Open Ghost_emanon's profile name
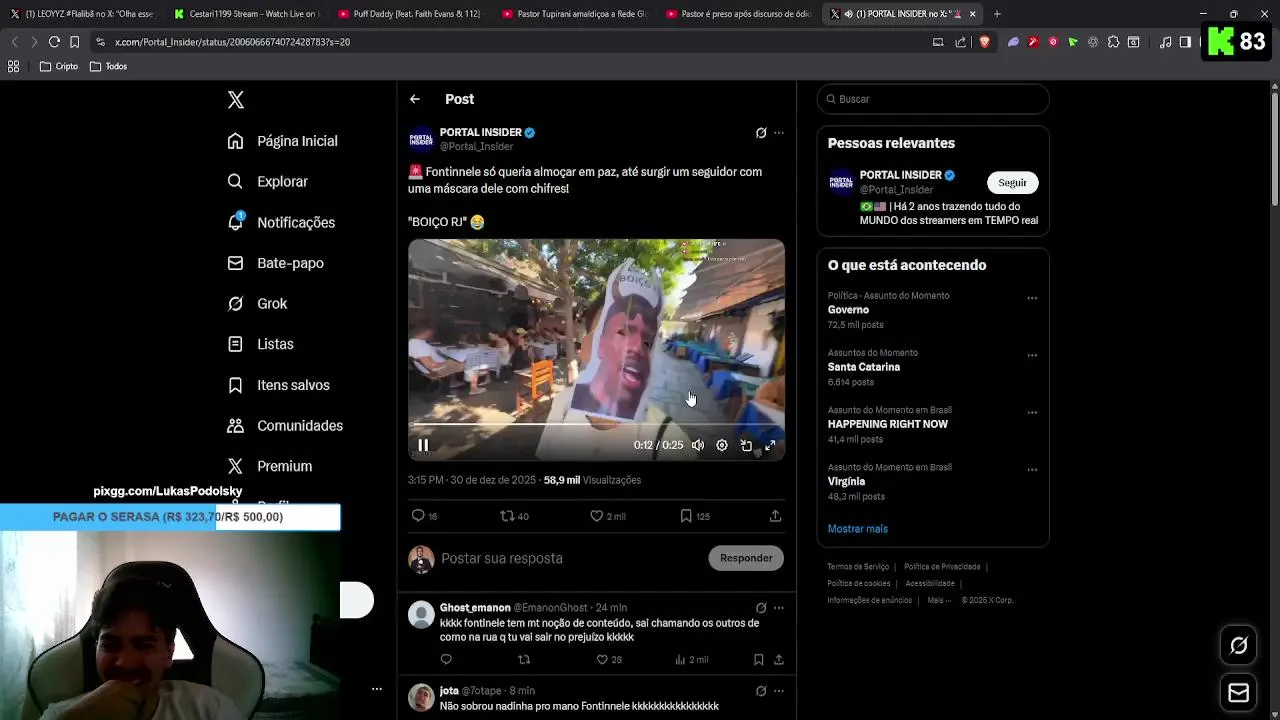 (475, 608)
